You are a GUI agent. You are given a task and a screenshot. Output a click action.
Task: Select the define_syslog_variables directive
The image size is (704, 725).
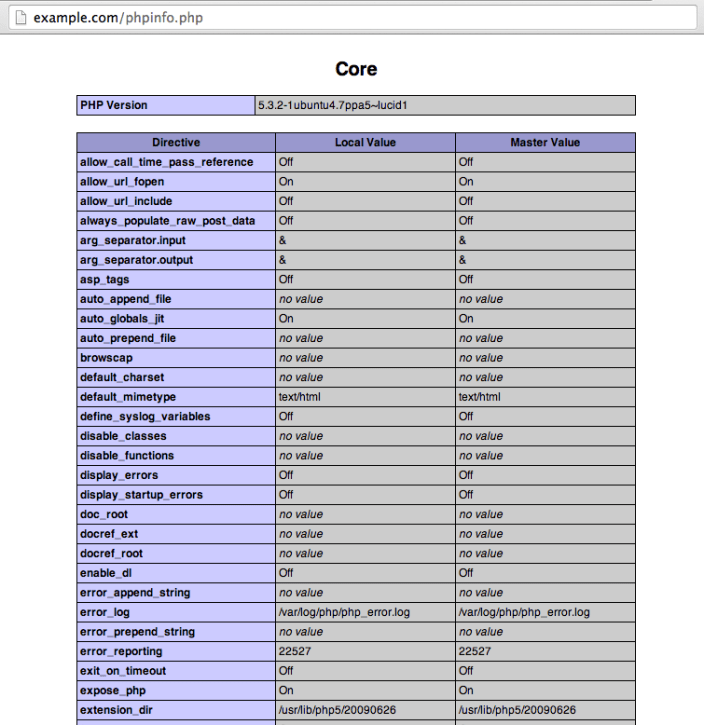click(x=145, y=417)
